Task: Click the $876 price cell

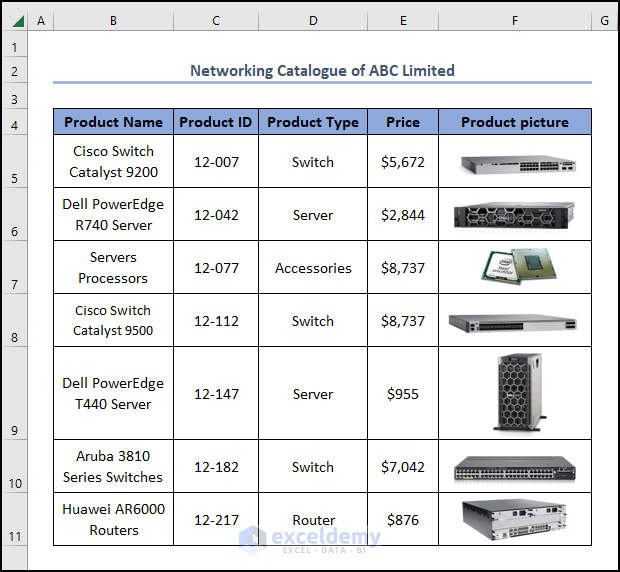Action: [403, 519]
